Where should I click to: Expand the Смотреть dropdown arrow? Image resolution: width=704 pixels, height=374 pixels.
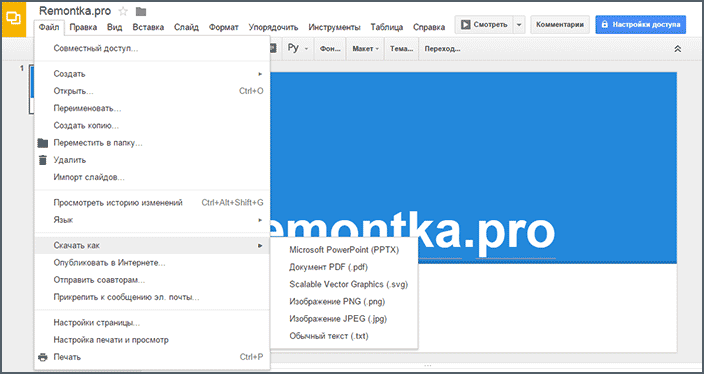coord(519,25)
